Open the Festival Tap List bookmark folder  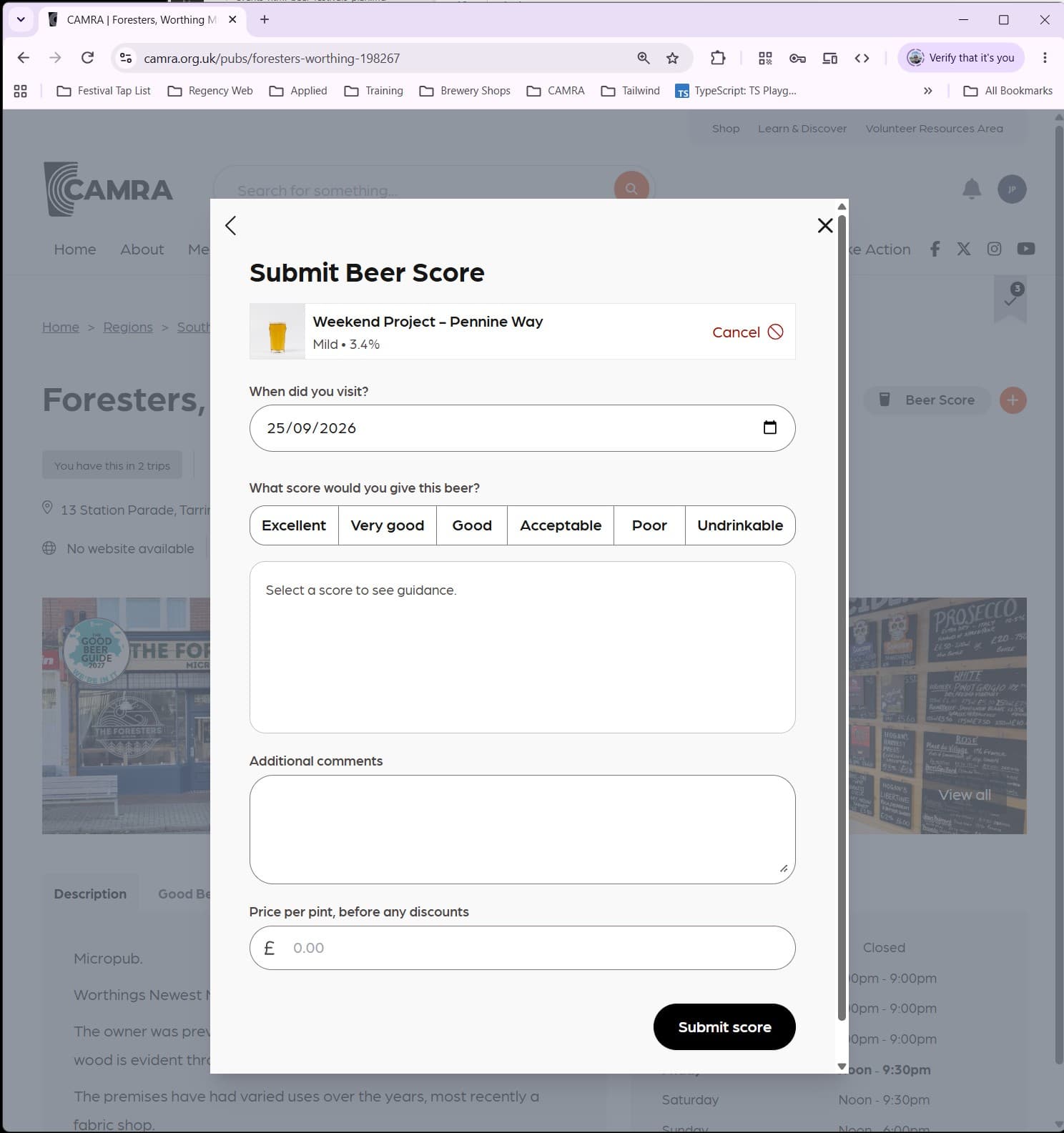click(x=104, y=91)
